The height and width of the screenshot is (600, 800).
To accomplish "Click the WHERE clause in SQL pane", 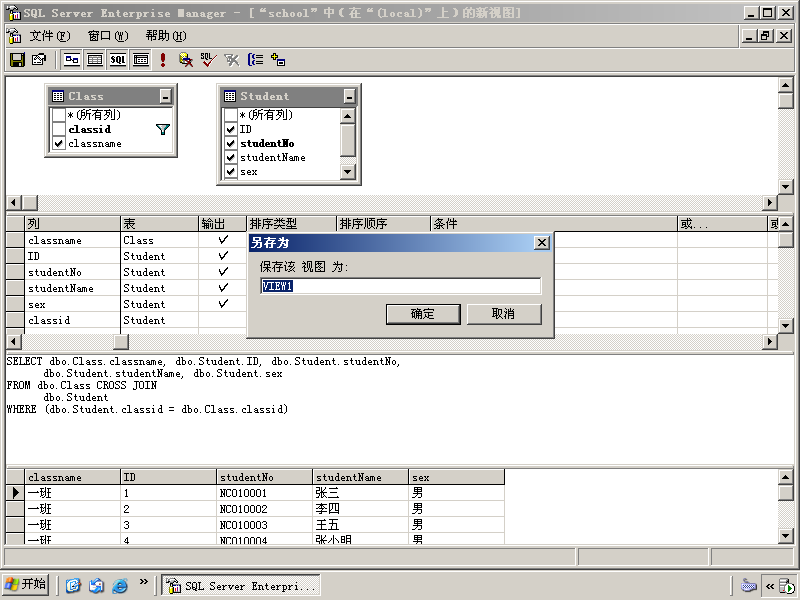I will (x=147, y=409).
